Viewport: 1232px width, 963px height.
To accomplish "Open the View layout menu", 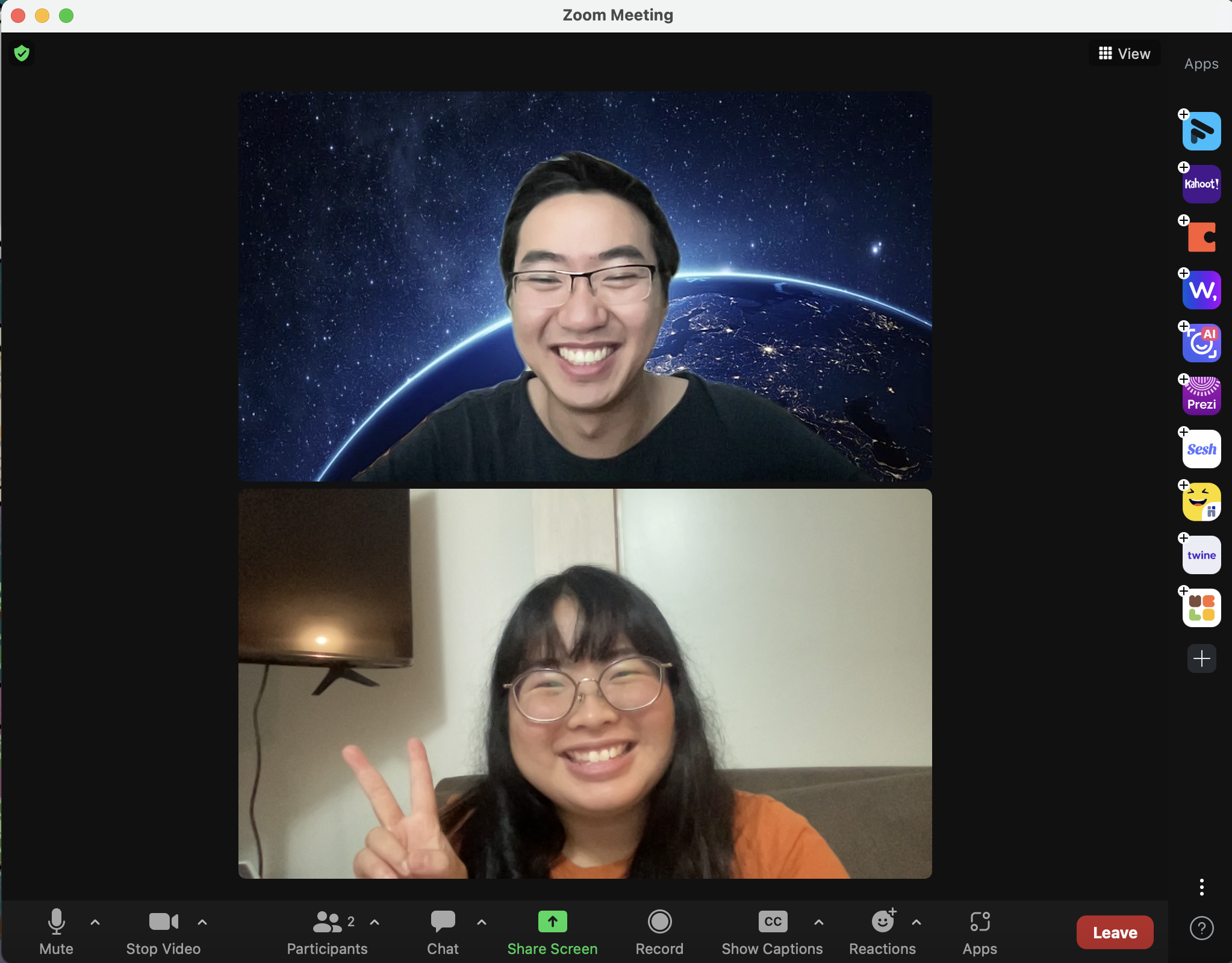I will pos(1124,54).
